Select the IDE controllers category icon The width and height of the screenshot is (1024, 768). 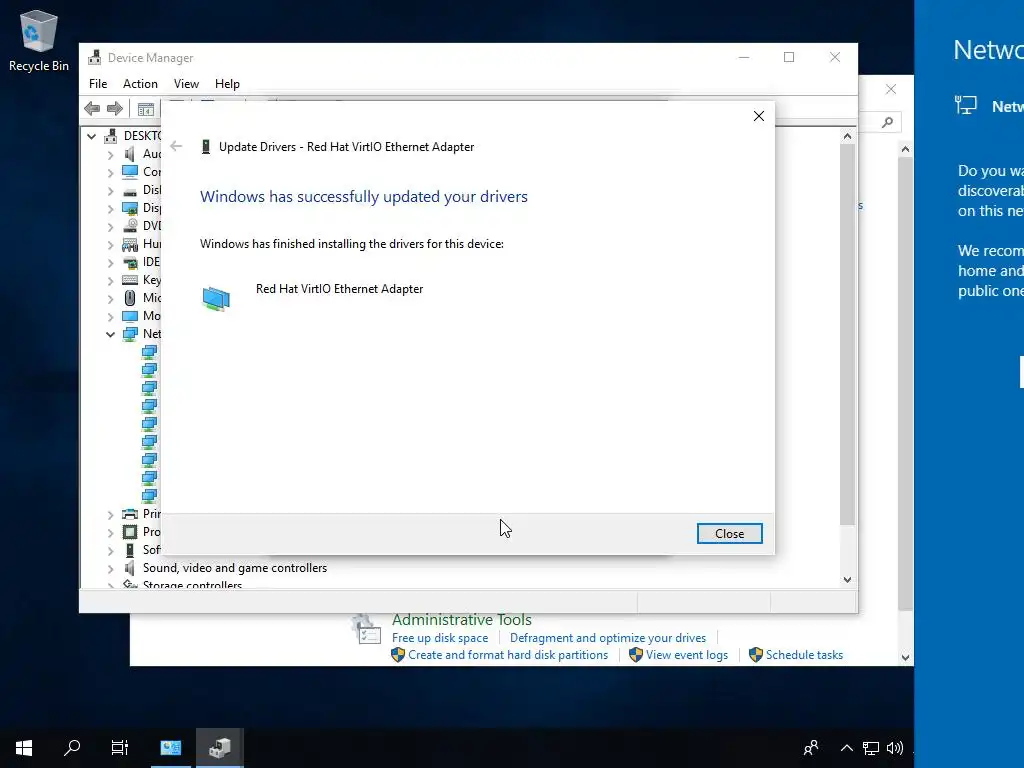click(130, 262)
